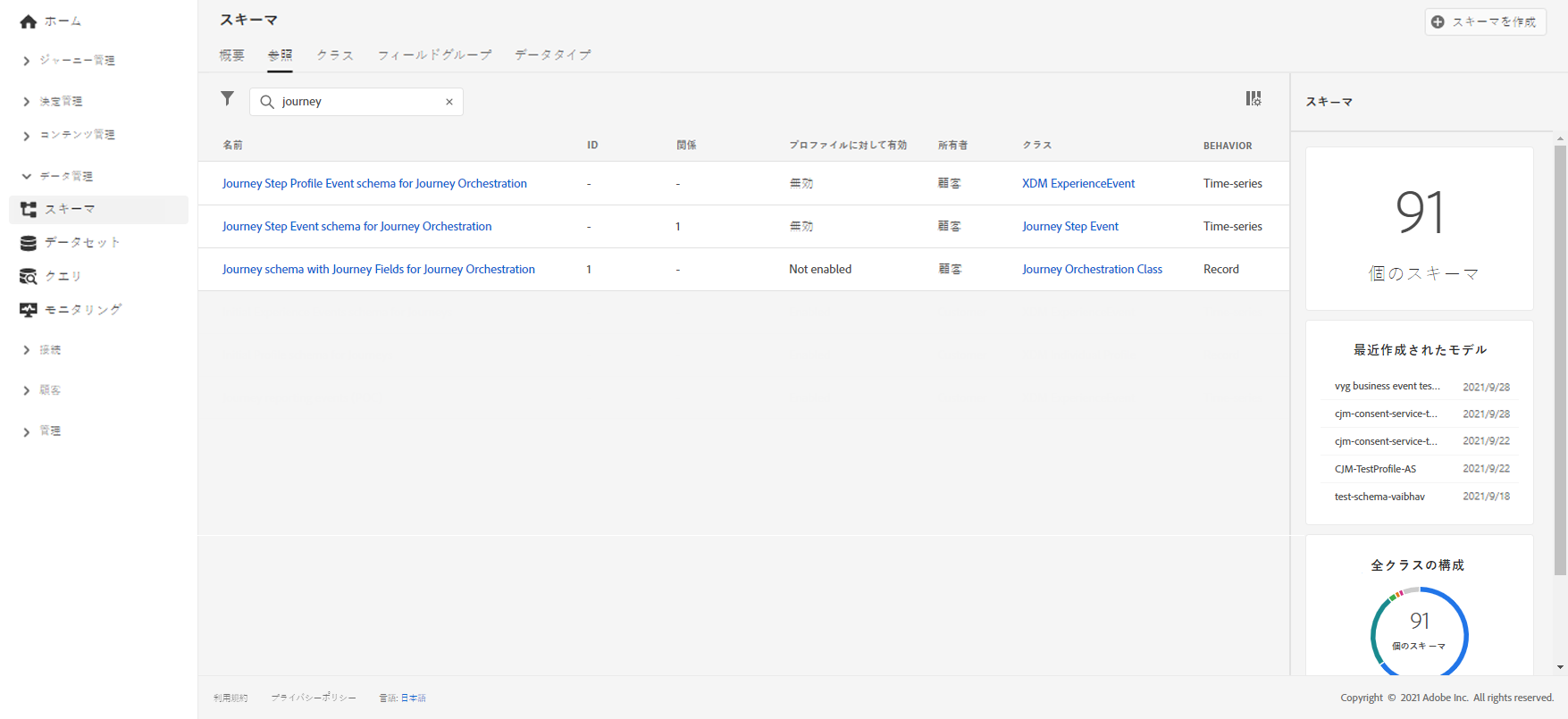
Task: Change language via the 日本語 footer link
Action: point(413,698)
